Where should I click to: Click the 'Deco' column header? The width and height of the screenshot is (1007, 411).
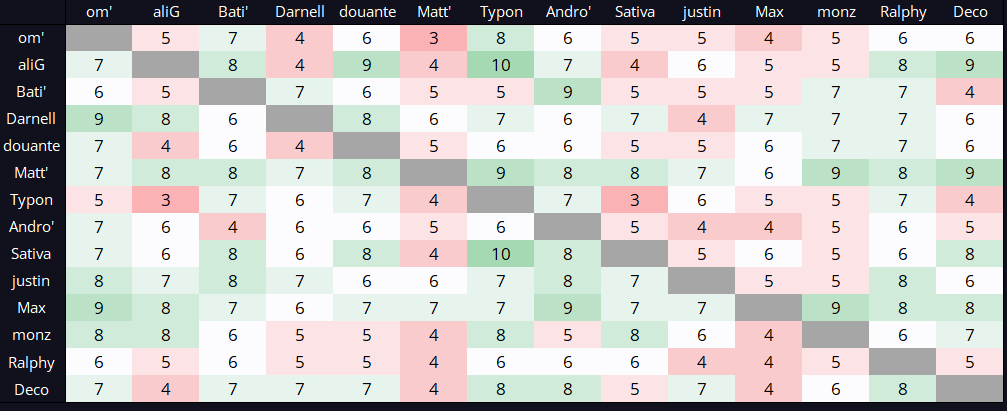pyautogui.click(x=969, y=12)
